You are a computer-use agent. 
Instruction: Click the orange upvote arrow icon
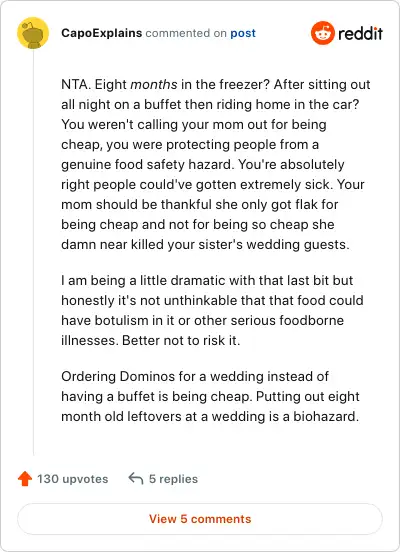click(x=25, y=479)
